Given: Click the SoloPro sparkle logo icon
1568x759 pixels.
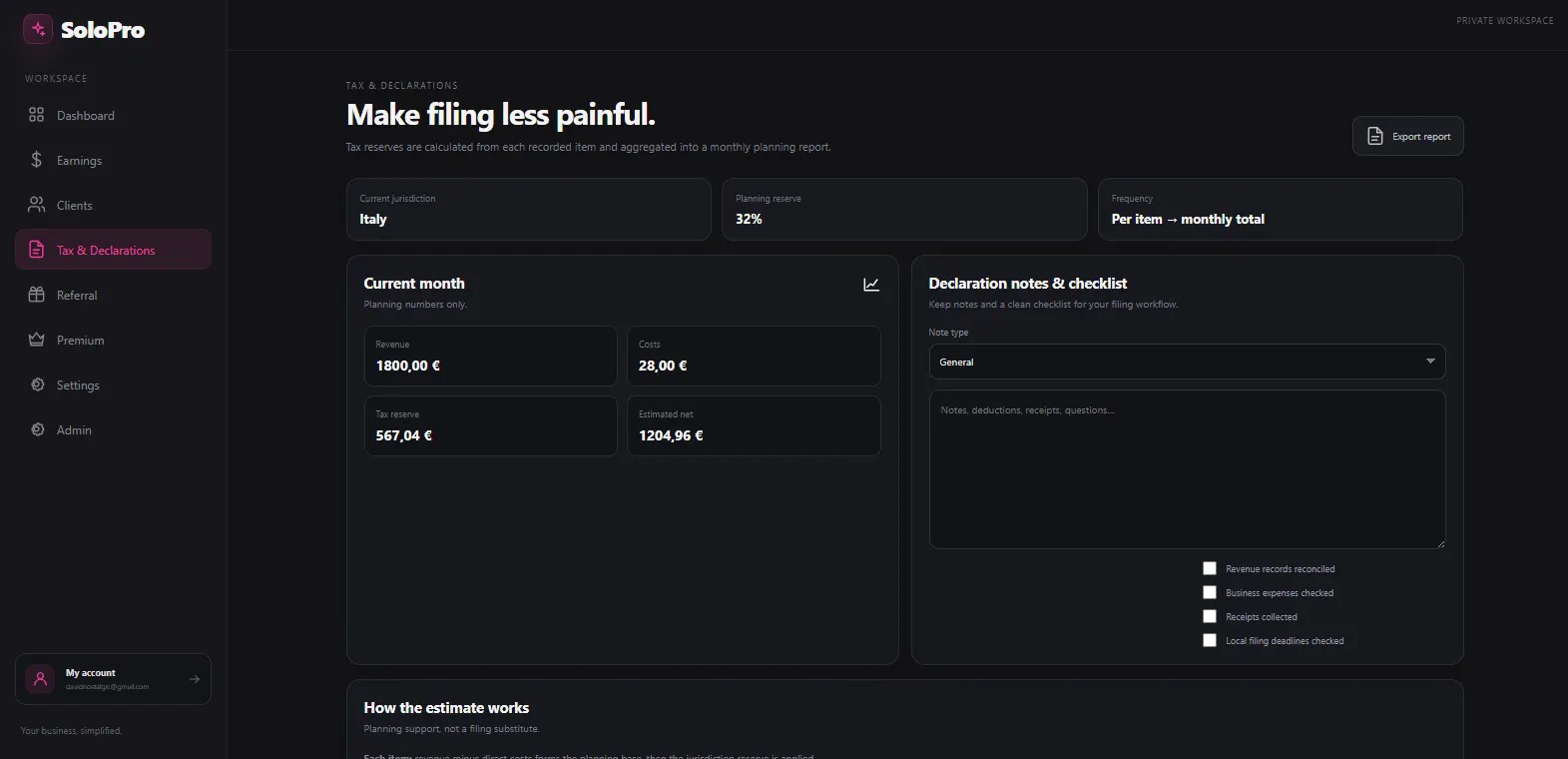Looking at the screenshot, I should pyautogui.click(x=38, y=29).
